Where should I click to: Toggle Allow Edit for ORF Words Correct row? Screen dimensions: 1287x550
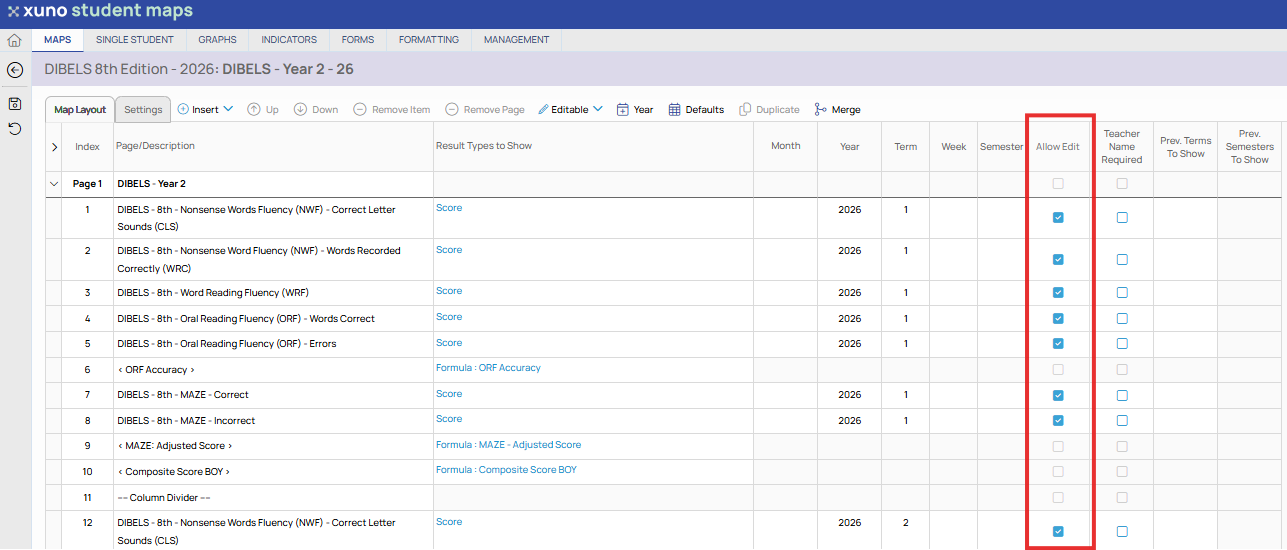[x=1058, y=318]
